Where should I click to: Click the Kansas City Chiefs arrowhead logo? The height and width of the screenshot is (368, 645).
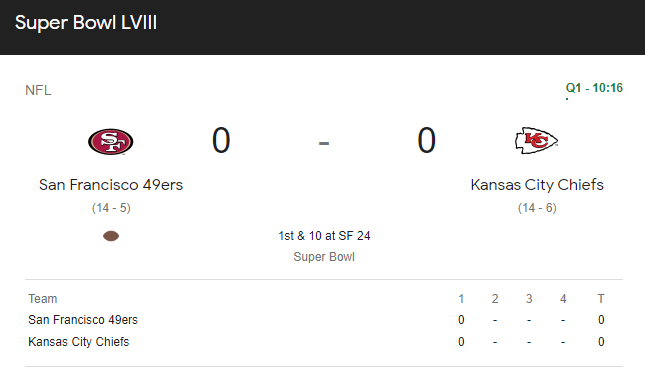(536, 141)
